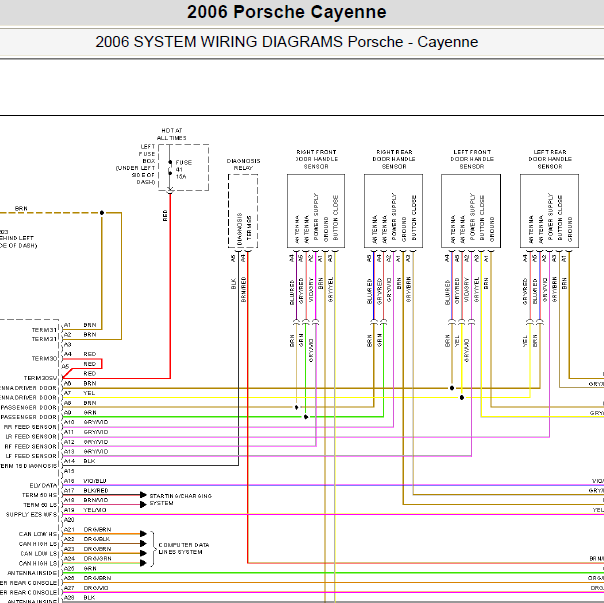Click "GROUND" in Left Front Door Handle Sensor
The image size is (604, 603).
pos(492,229)
